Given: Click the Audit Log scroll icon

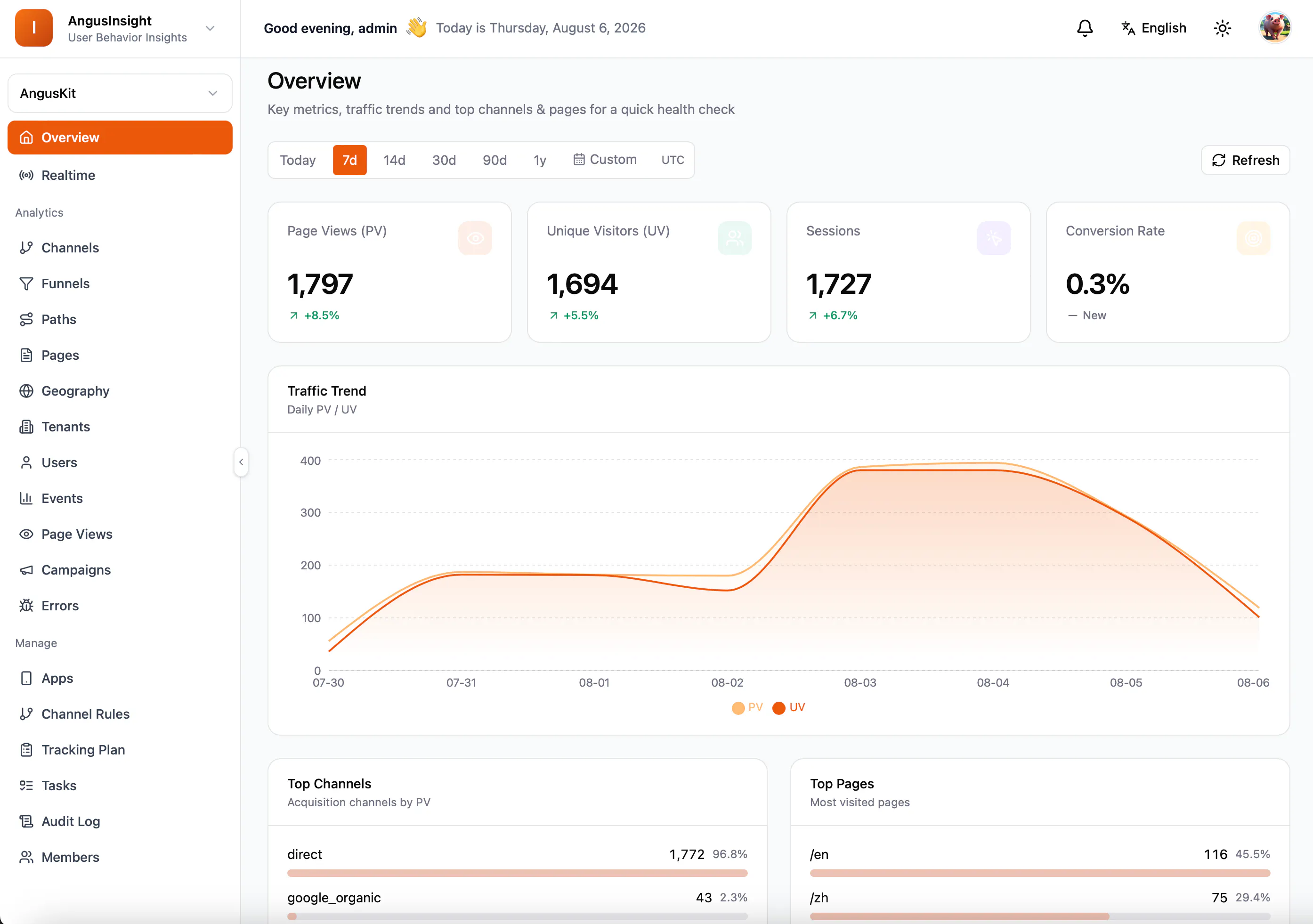Looking at the screenshot, I should 26,821.
